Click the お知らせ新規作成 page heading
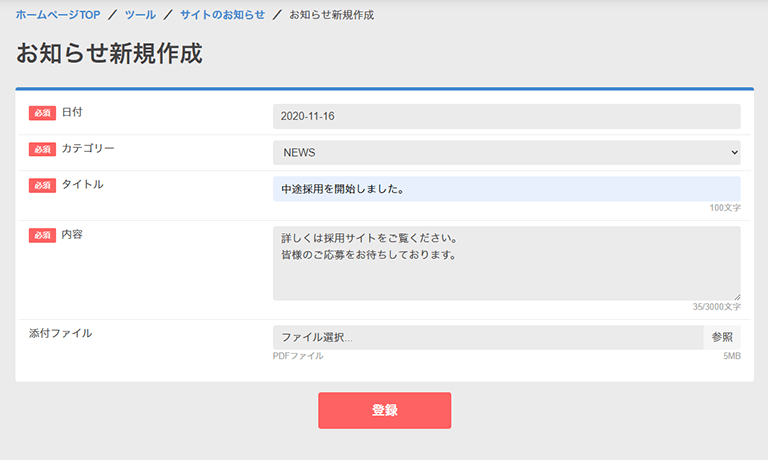Viewport: 768px width, 460px height. [109, 54]
